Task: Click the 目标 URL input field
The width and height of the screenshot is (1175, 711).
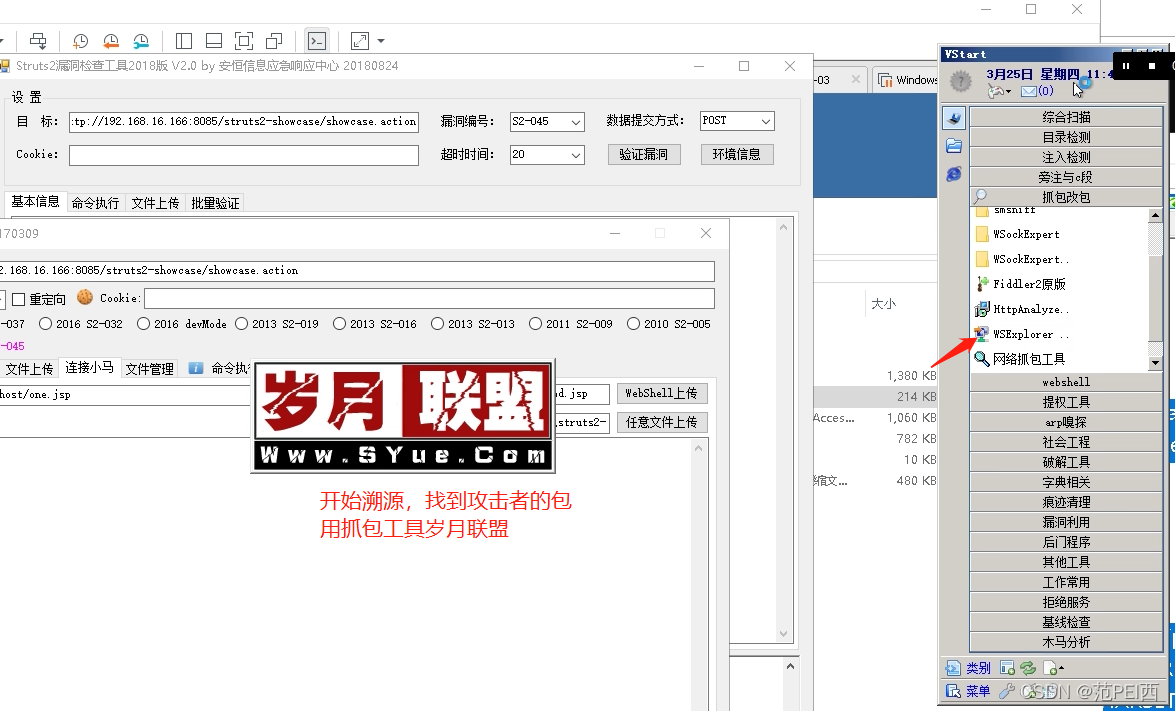Action: click(x=244, y=121)
